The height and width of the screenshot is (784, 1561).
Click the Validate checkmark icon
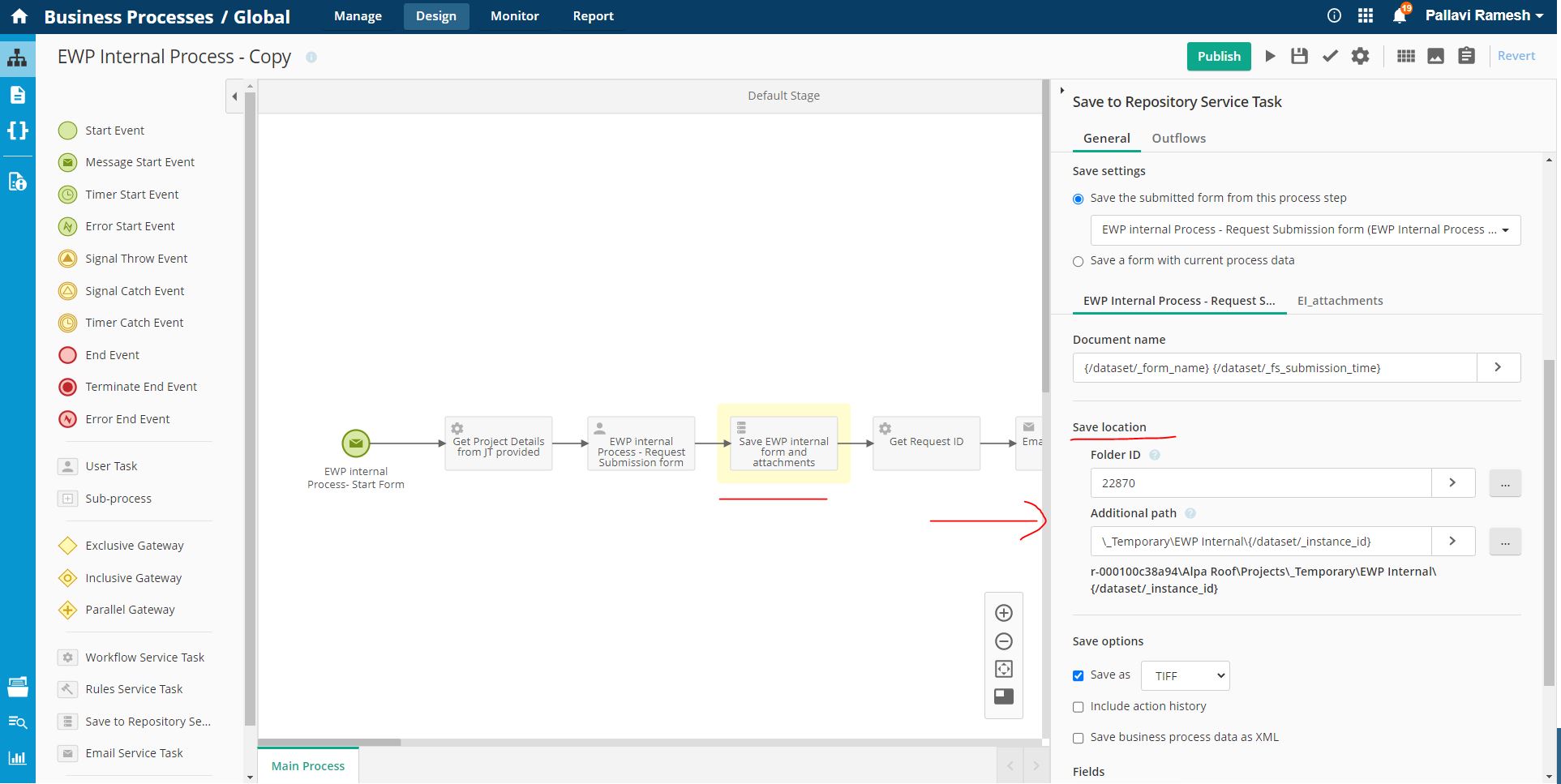coord(1330,56)
